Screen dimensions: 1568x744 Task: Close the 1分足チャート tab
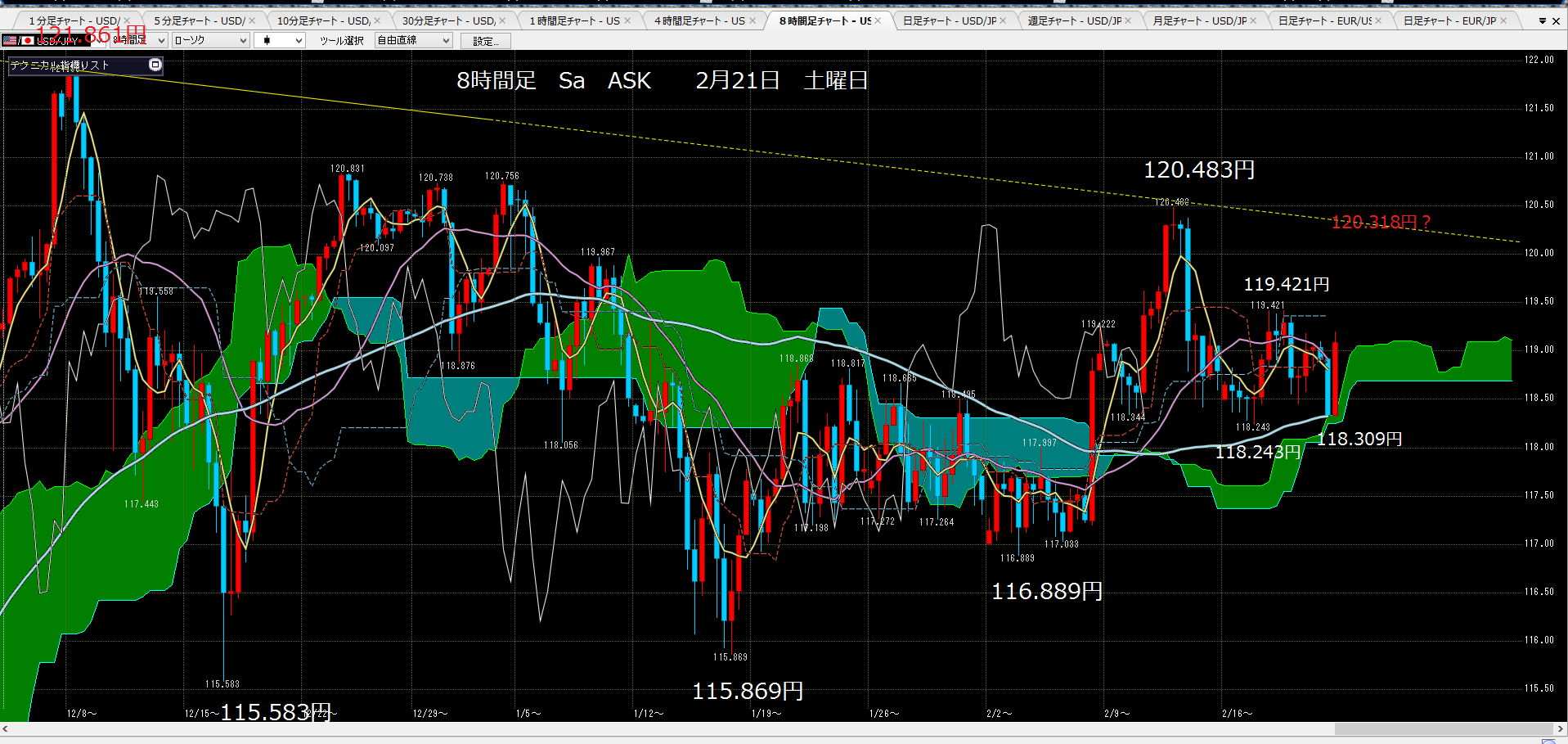[127, 21]
